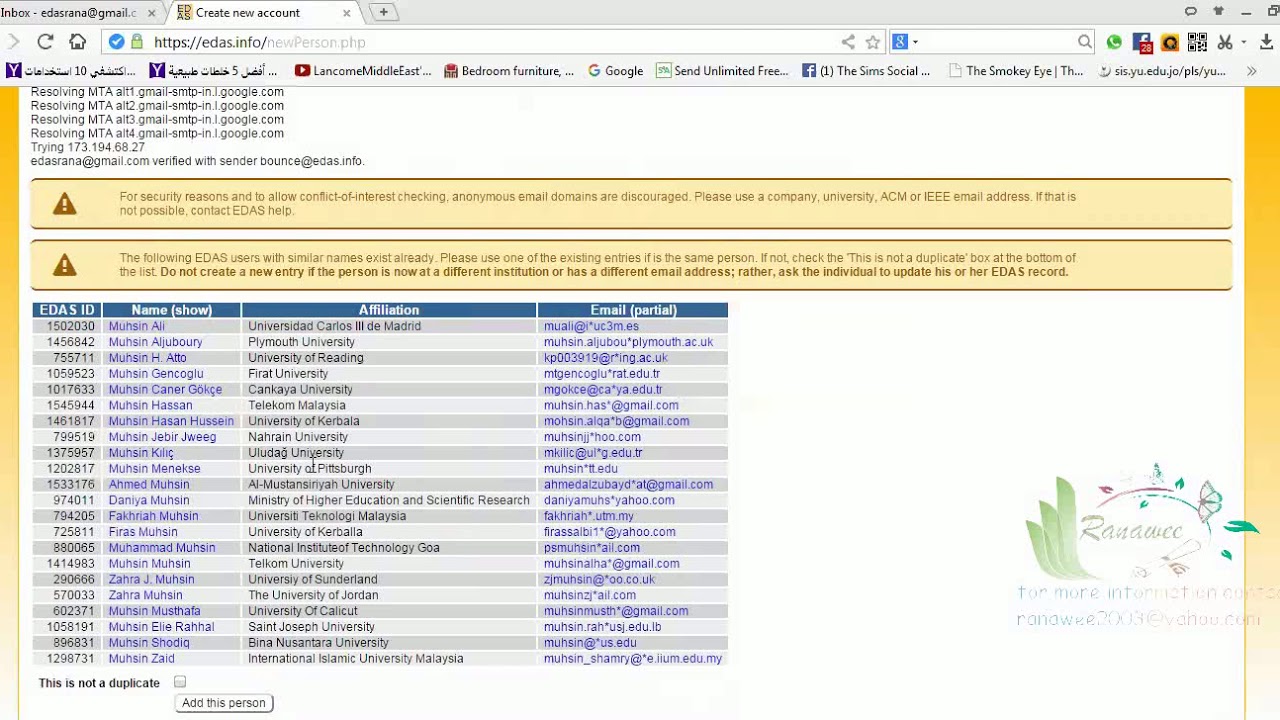Open the Facebook notifications extension
The image size is (1280, 720).
click(x=1143, y=42)
